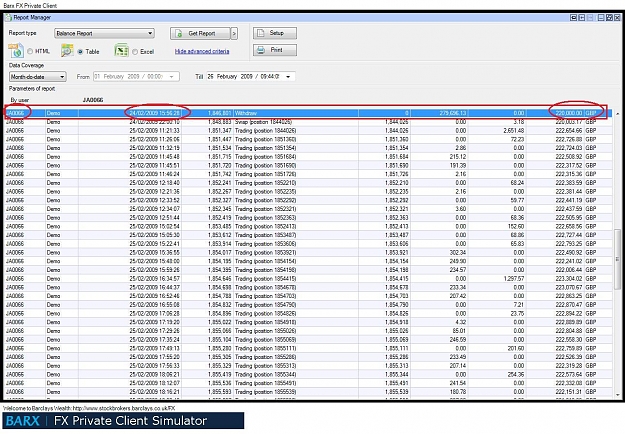The width and height of the screenshot is (625, 434).
Task: Click the table scrollbar up arrow
Action: pyautogui.click(x=618, y=114)
